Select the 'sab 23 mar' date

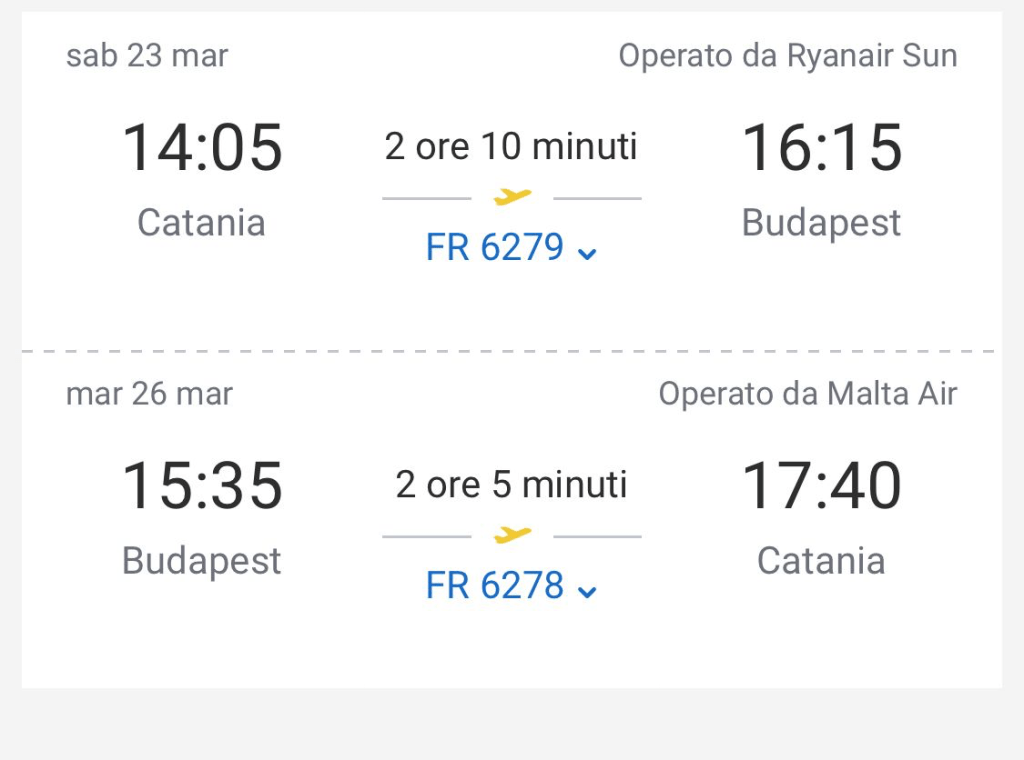pyautogui.click(x=147, y=56)
